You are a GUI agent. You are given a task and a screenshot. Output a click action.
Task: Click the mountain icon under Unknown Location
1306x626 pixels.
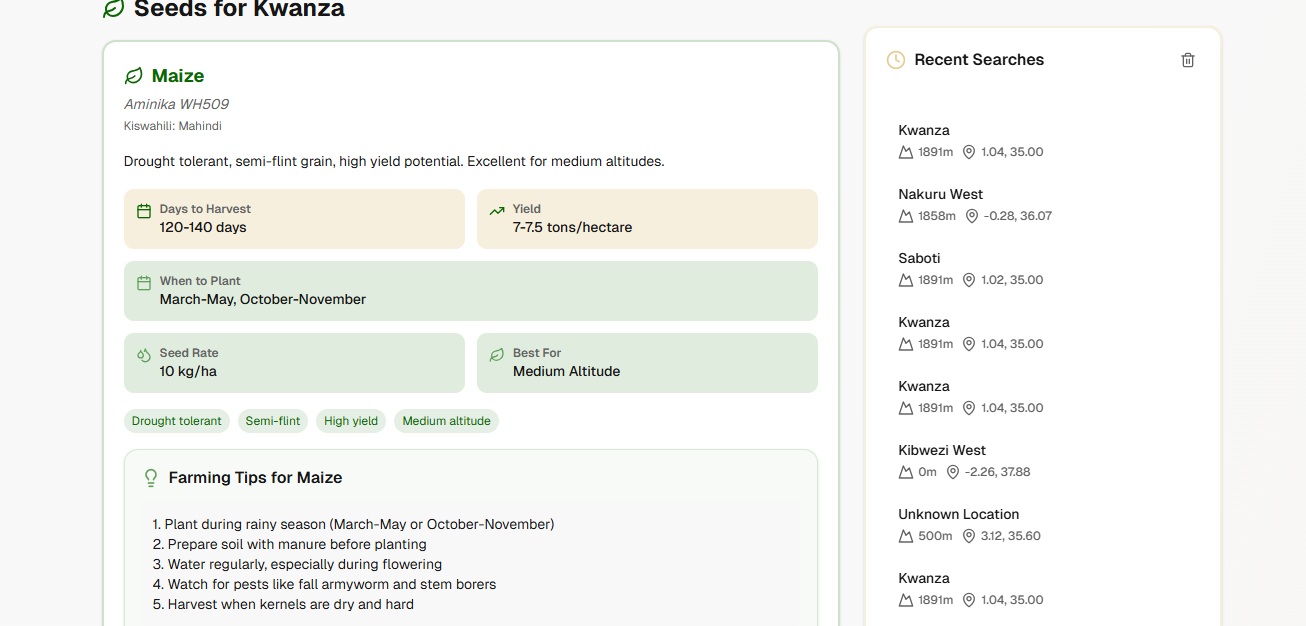coord(906,536)
